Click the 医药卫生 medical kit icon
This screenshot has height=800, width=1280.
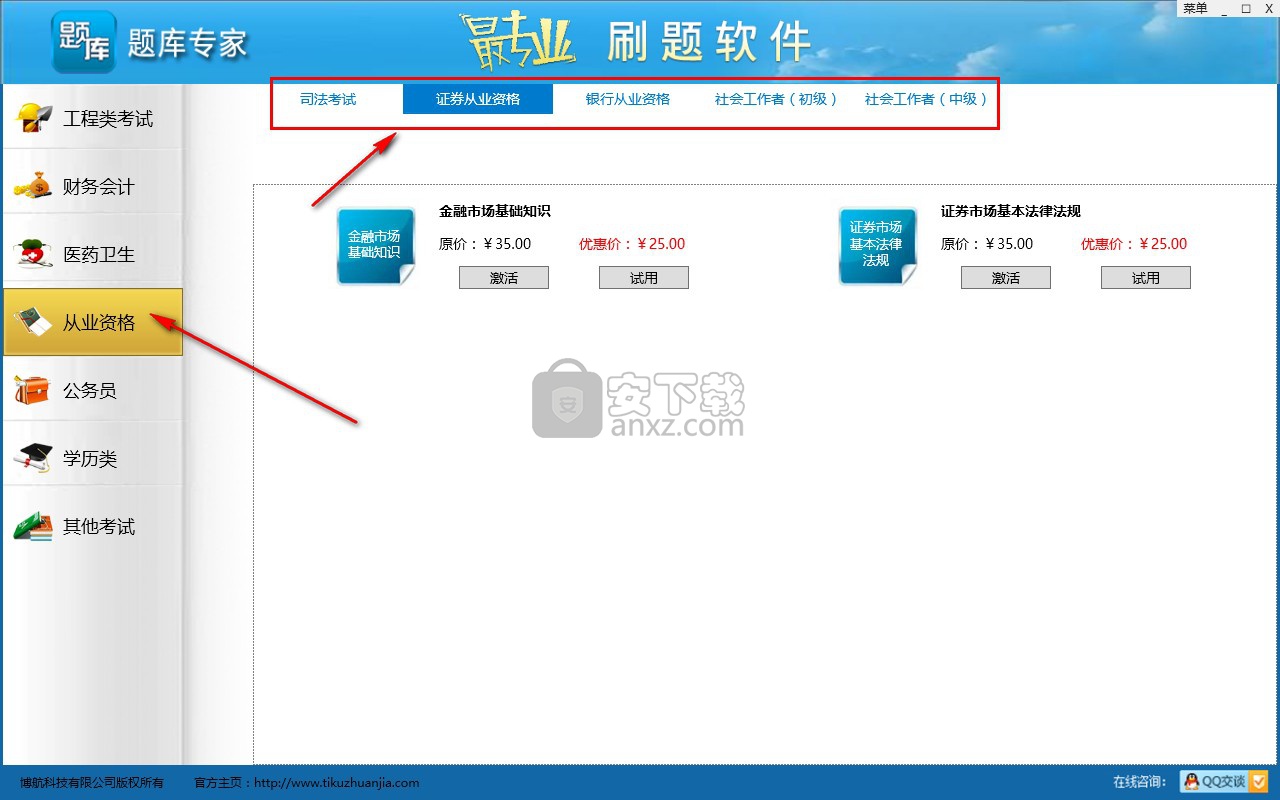pos(33,254)
